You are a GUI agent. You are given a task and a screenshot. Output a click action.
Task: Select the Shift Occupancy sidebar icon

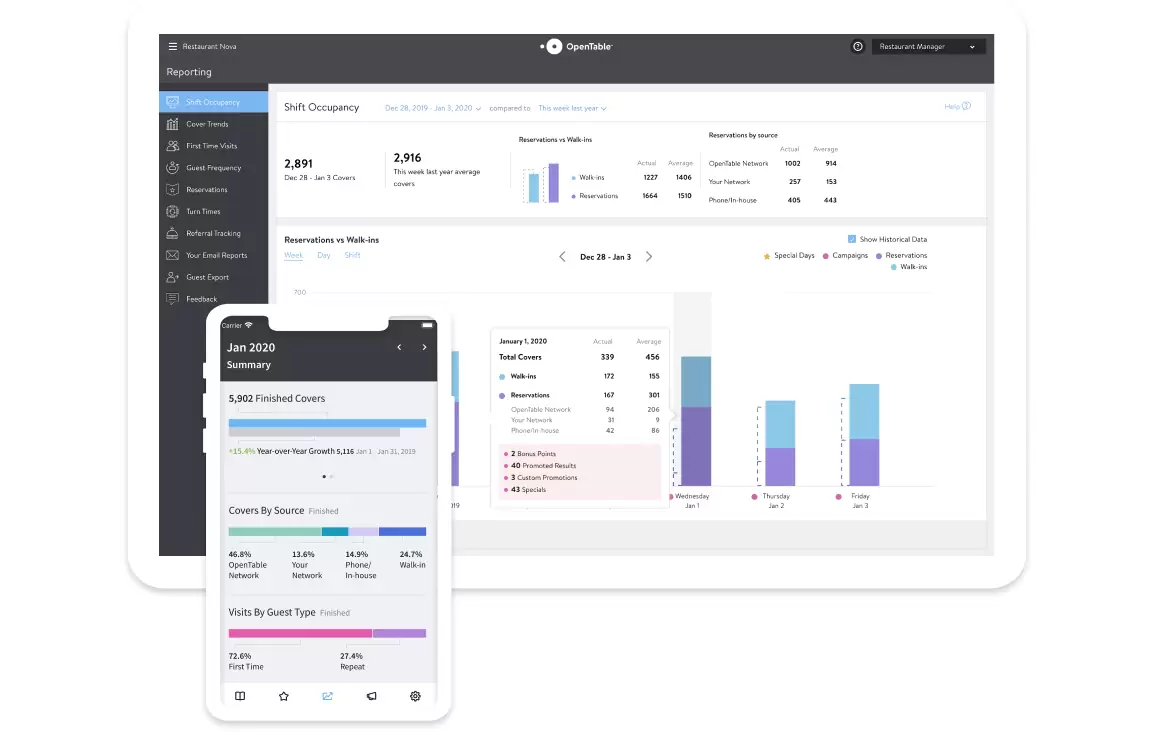point(172,102)
